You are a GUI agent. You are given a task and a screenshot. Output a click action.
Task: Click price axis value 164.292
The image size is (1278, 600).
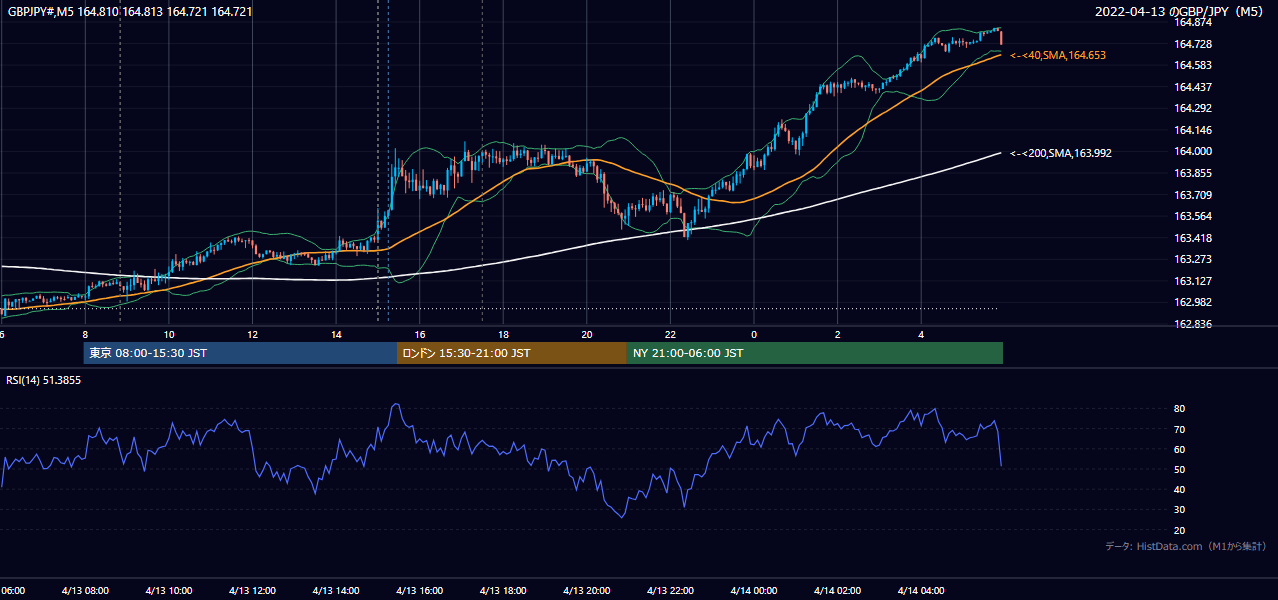[1193, 108]
